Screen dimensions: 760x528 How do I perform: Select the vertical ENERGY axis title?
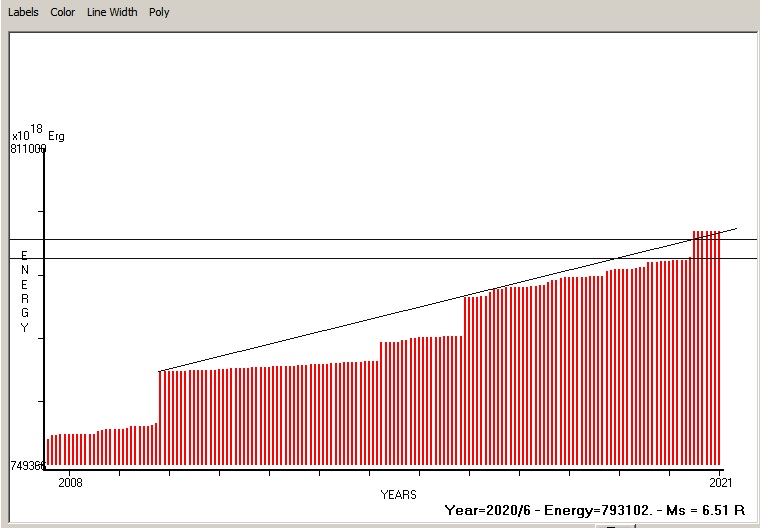coord(25,292)
